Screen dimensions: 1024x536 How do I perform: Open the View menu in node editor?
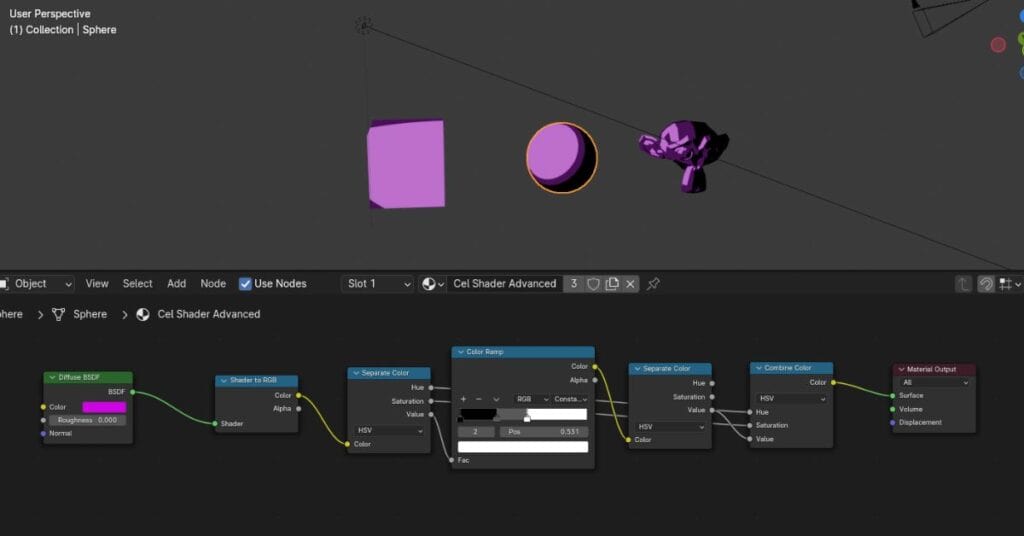pyautogui.click(x=97, y=284)
